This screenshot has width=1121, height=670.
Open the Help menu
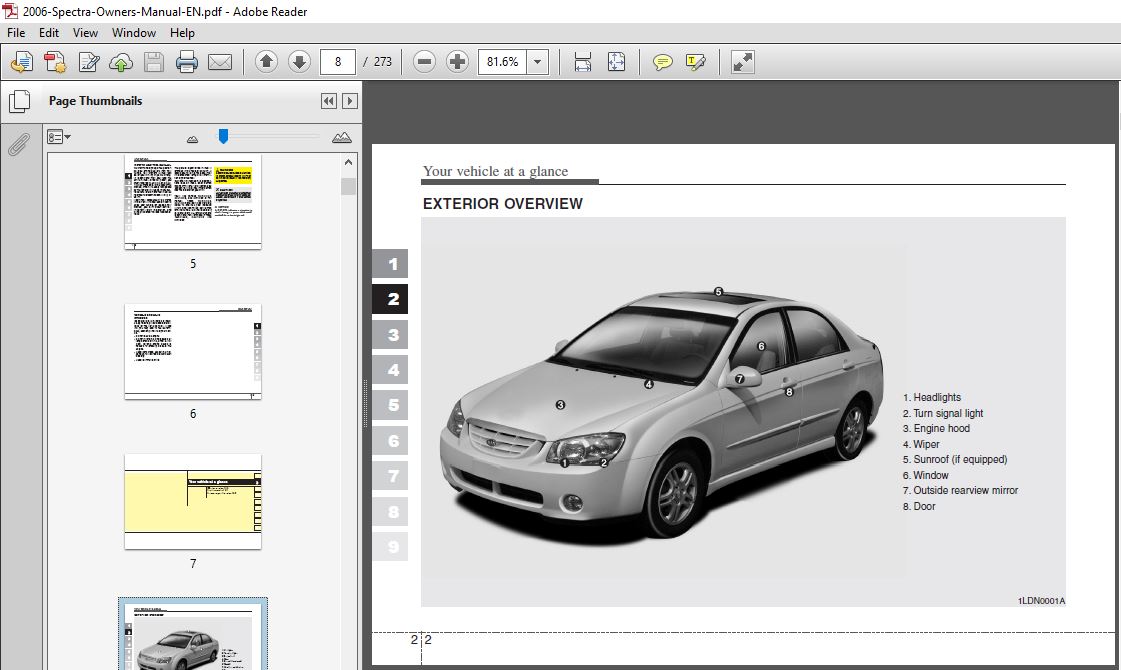point(182,33)
